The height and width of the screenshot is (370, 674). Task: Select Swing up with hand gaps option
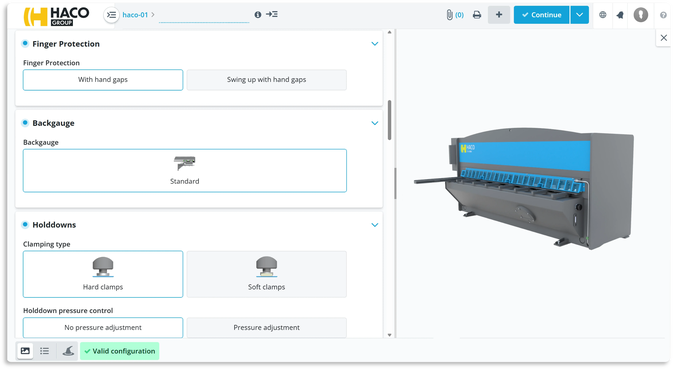[x=267, y=80]
